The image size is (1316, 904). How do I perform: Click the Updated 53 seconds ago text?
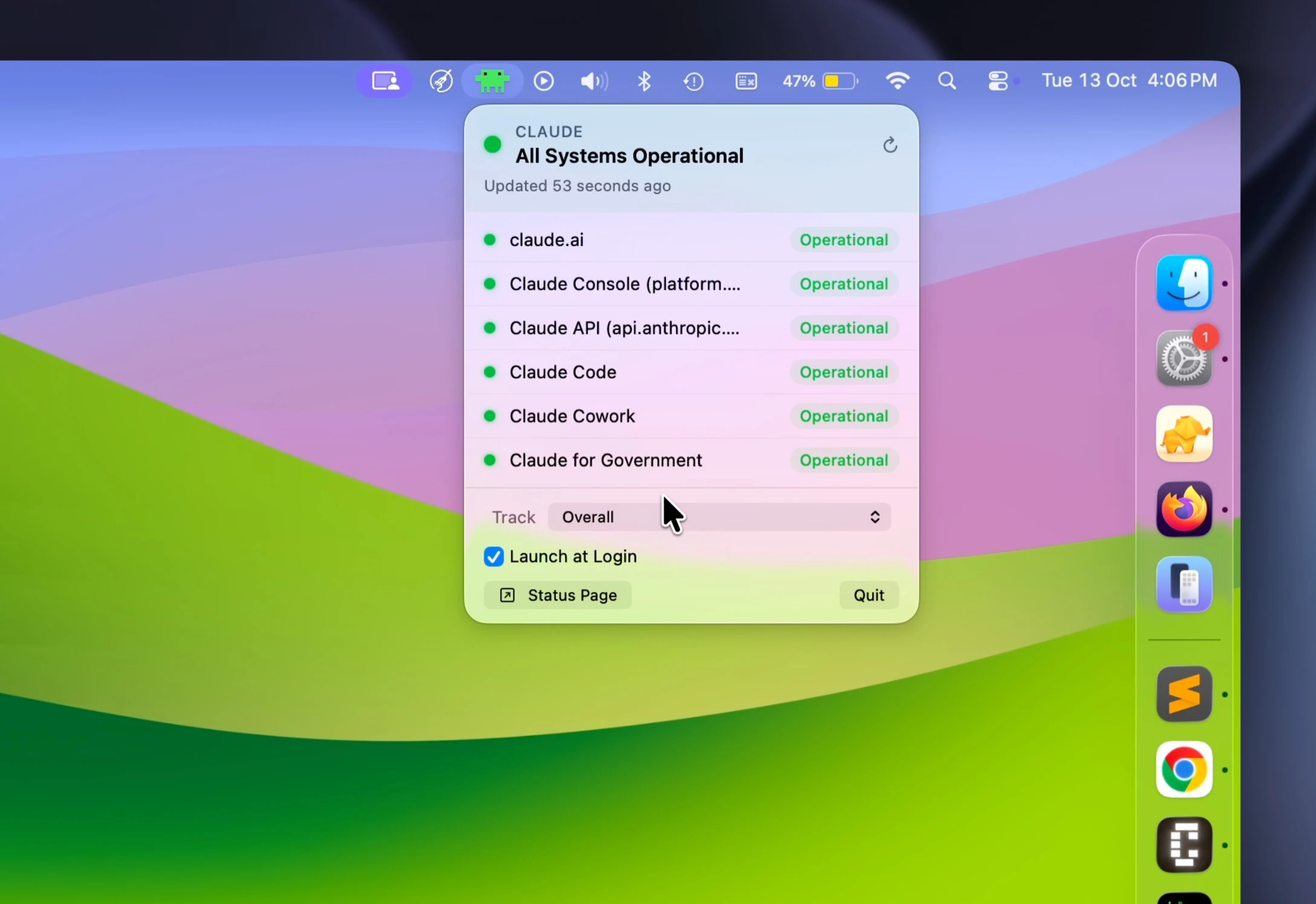pos(577,186)
